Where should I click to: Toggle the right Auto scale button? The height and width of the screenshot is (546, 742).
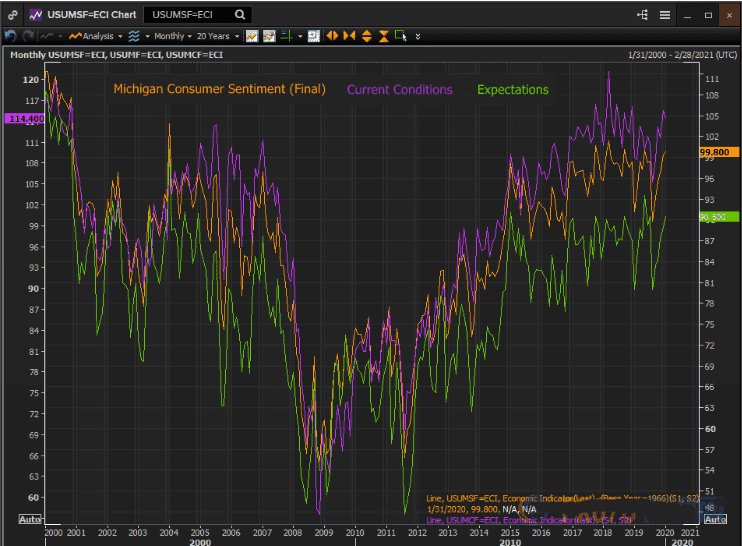tap(716, 519)
